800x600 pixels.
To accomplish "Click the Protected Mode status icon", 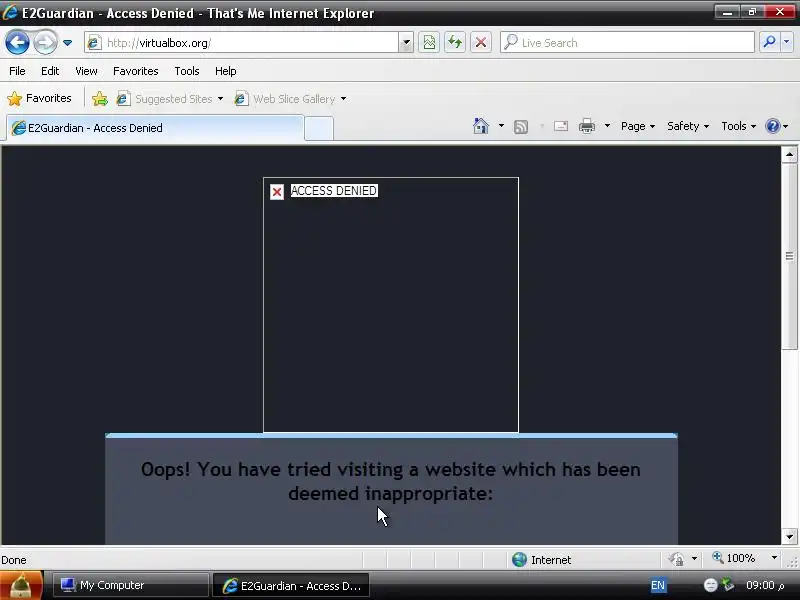I will click(x=677, y=559).
